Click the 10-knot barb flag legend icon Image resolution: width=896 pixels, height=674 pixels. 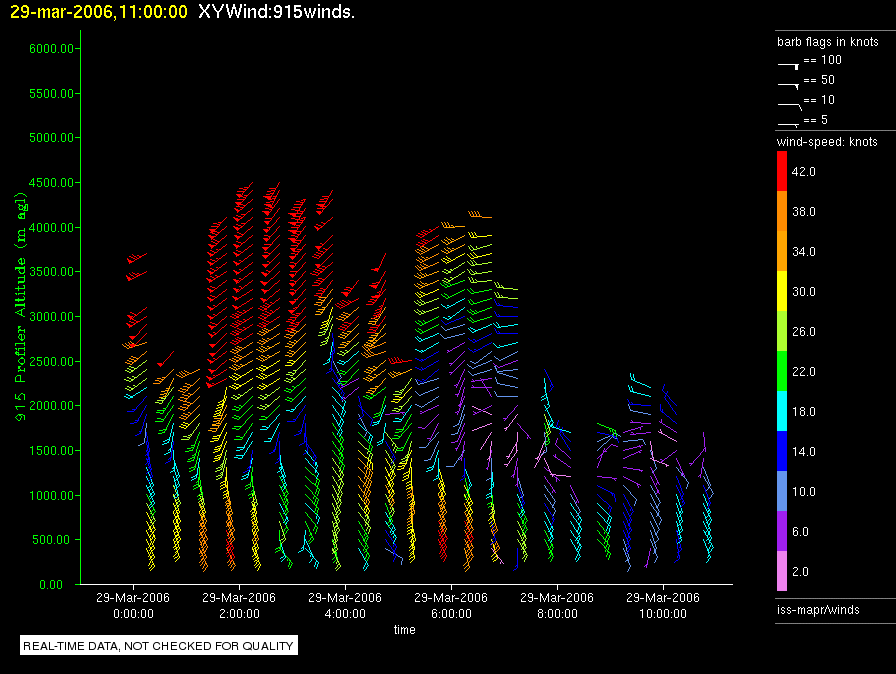[x=789, y=103]
